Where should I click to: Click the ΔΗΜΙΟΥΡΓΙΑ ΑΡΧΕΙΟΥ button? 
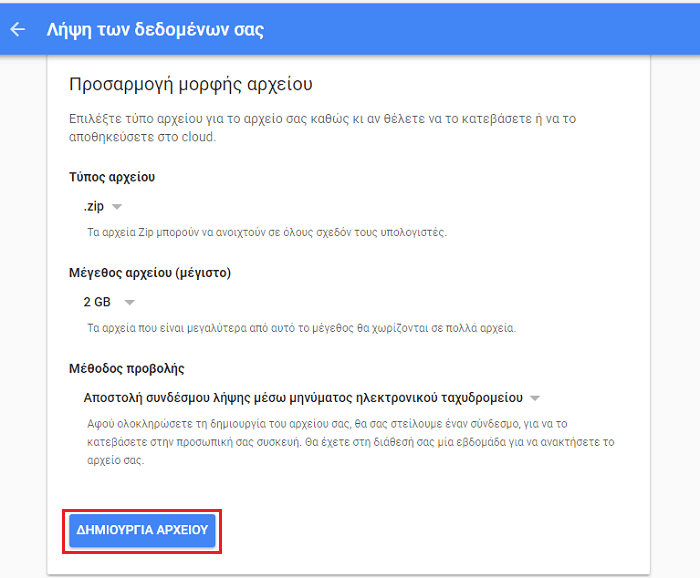coord(142,530)
